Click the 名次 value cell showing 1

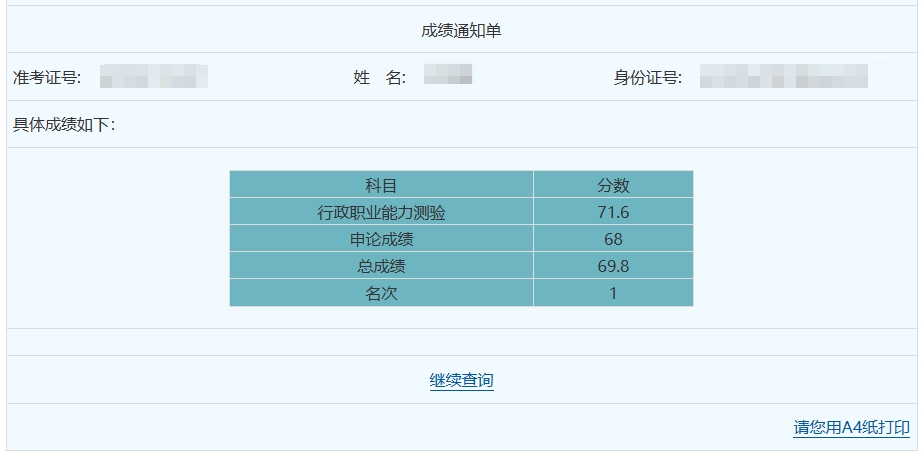coord(613,293)
